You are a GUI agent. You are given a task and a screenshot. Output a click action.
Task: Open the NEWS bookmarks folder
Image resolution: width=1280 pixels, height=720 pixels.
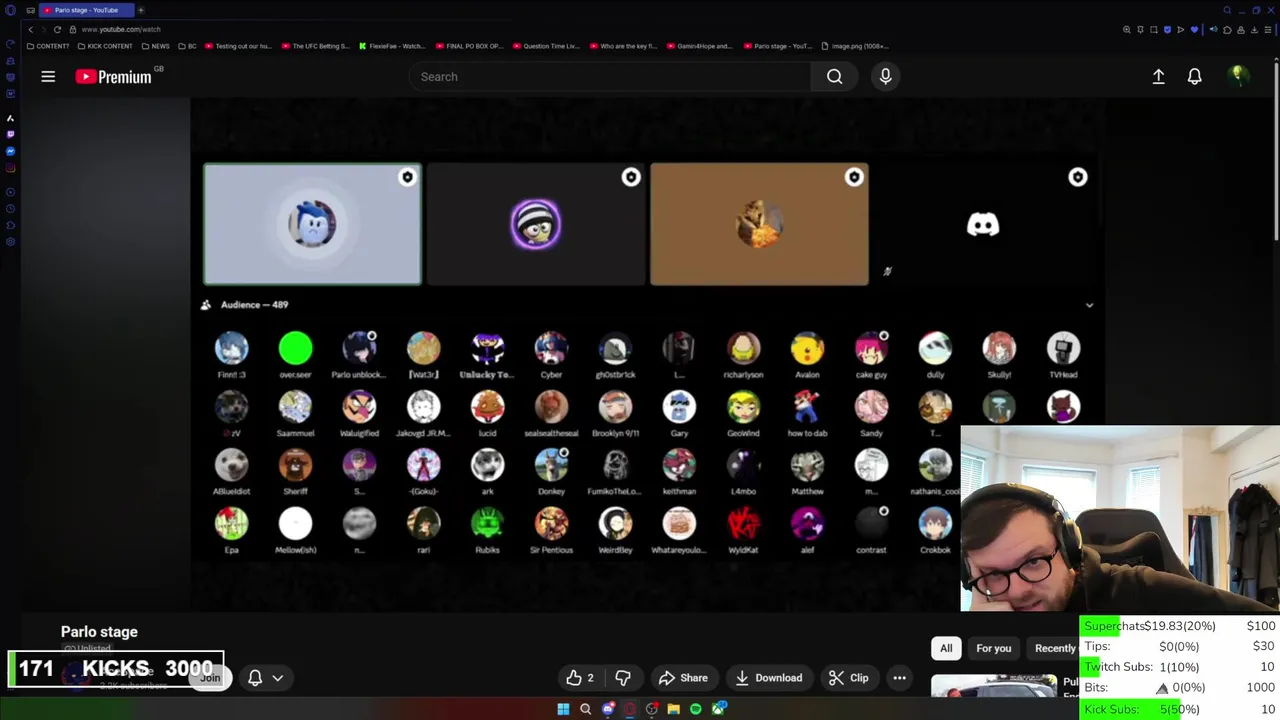coord(156,46)
